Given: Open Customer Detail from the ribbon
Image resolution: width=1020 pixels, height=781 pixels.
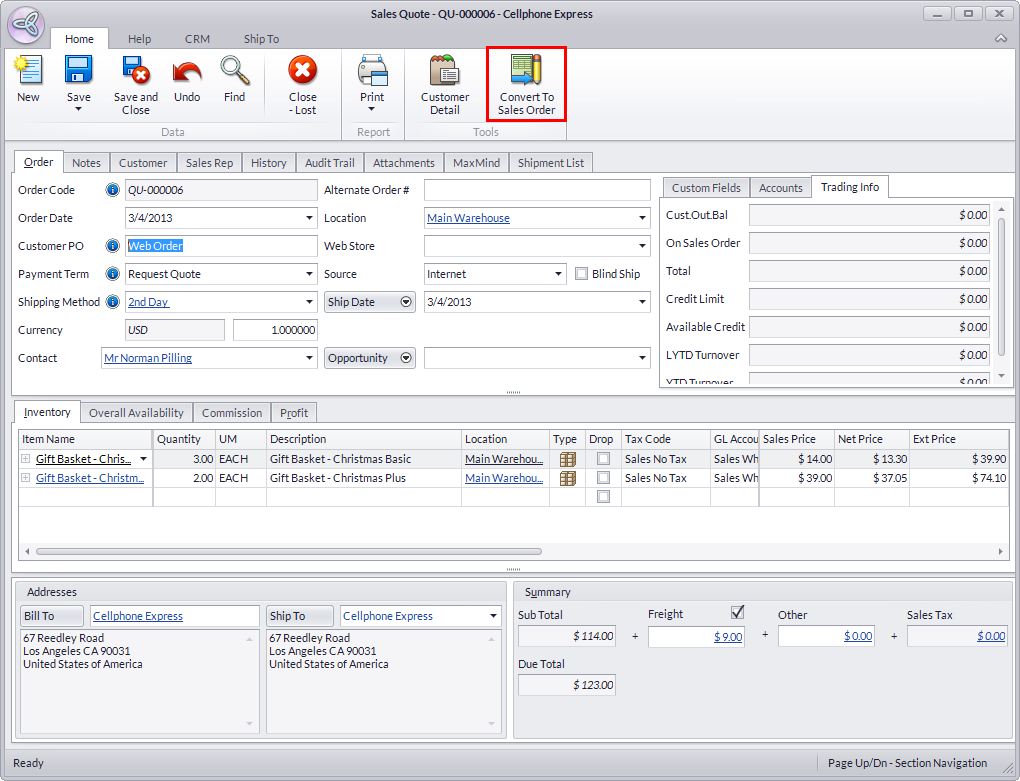Looking at the screenshot, I should tap(444, 72).
